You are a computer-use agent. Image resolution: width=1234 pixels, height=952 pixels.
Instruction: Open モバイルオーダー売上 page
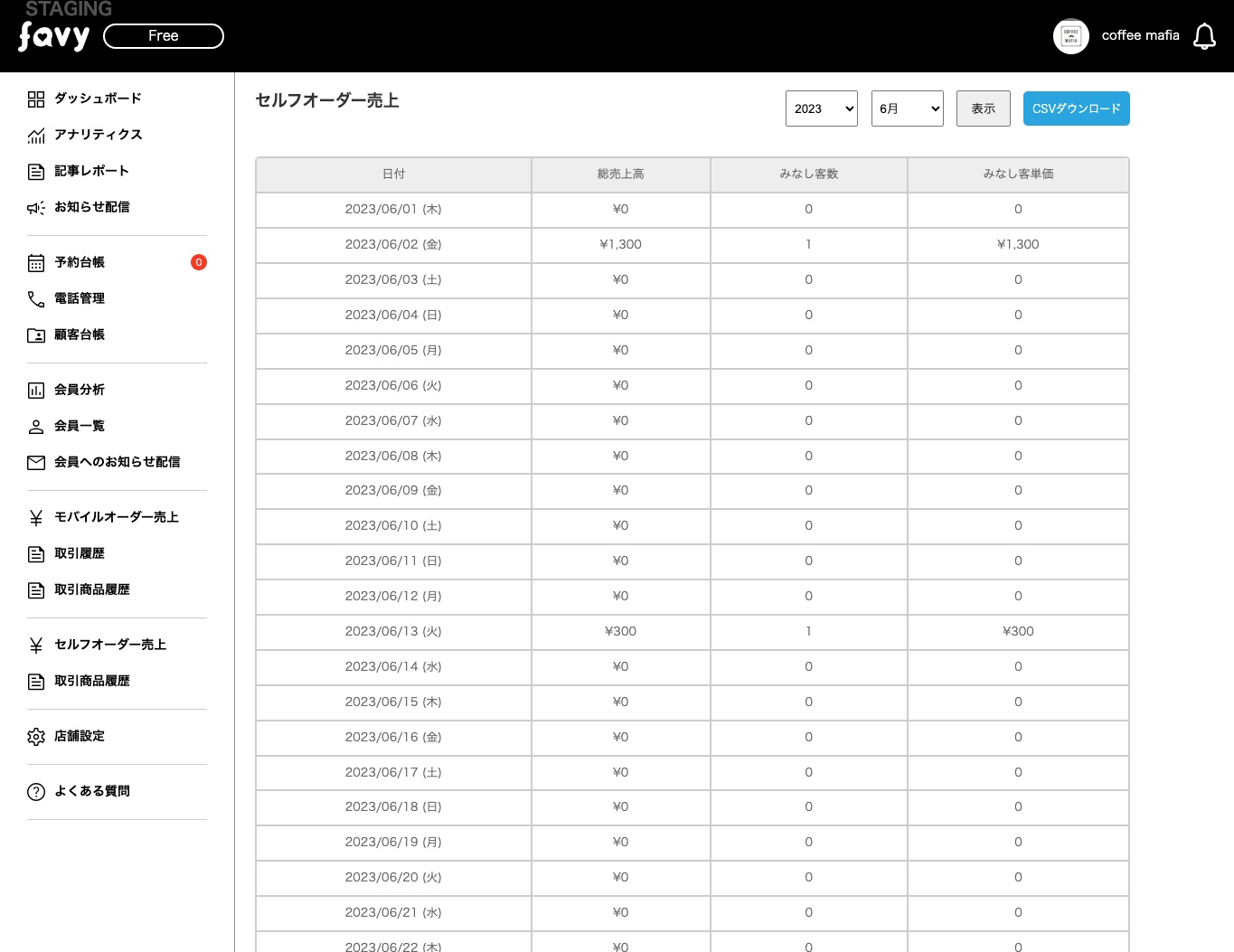pos(117,517)
